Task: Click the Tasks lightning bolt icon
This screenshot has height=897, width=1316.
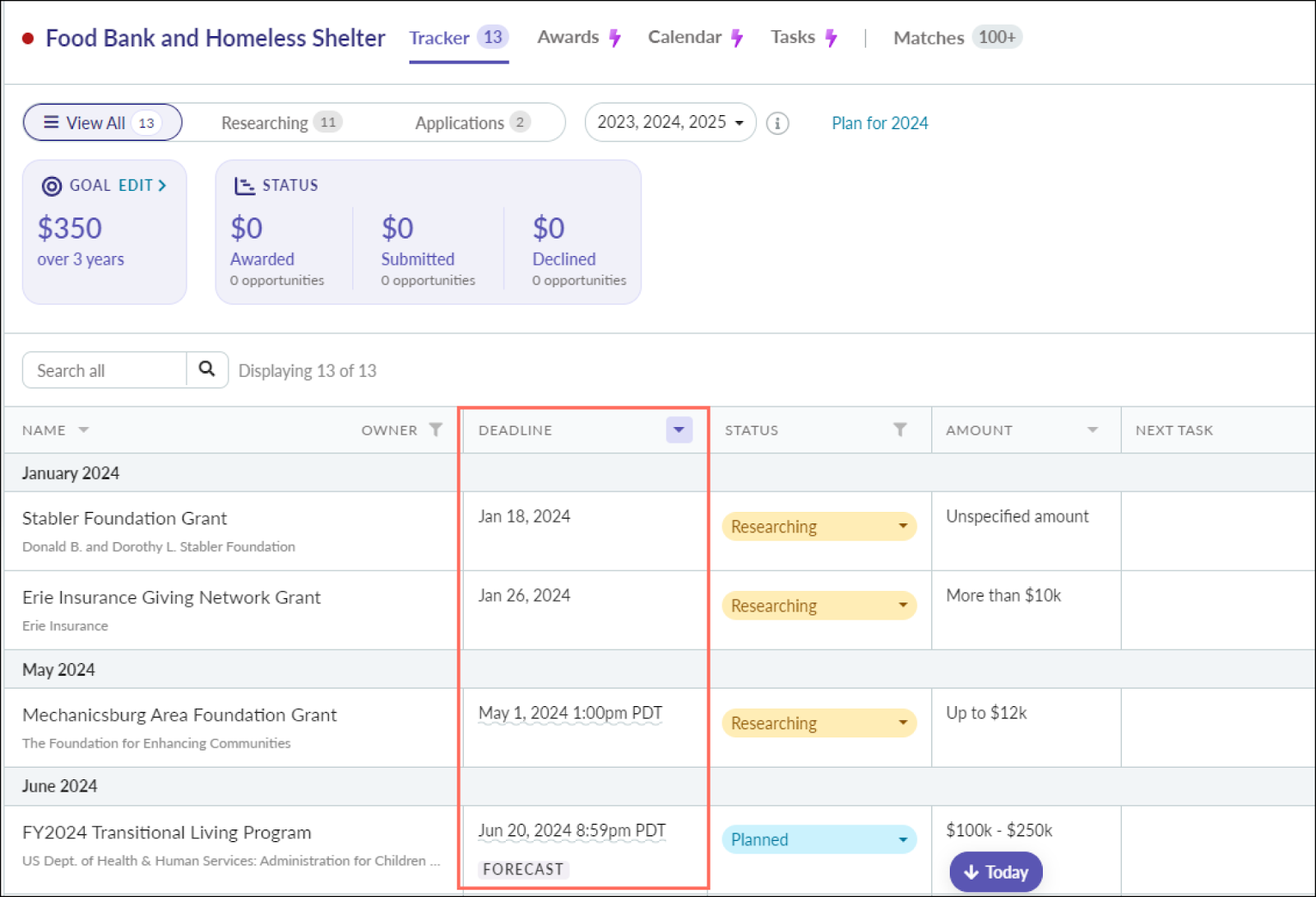Action: point(832,36)
